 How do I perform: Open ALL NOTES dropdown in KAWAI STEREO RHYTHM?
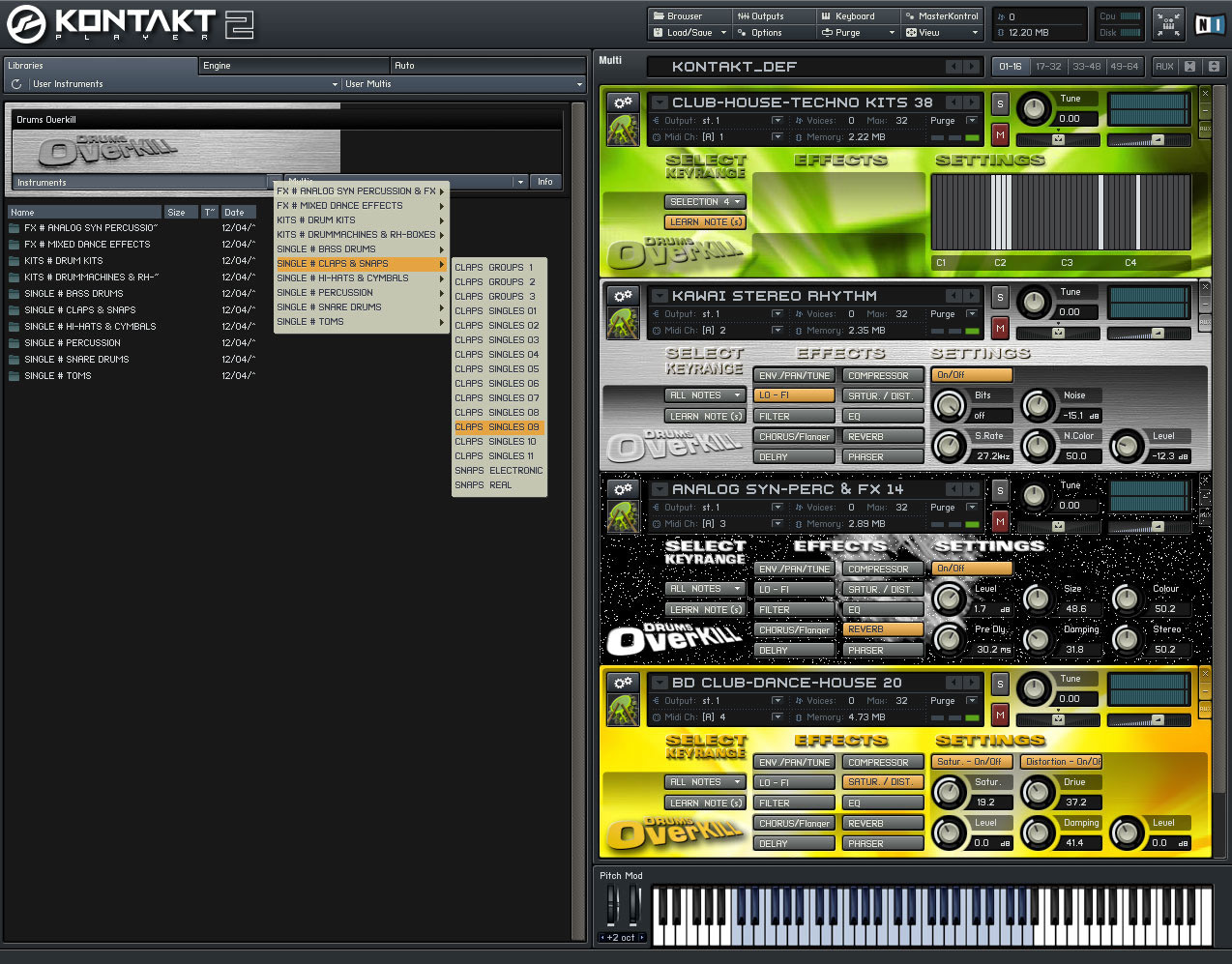pos(705,395)
